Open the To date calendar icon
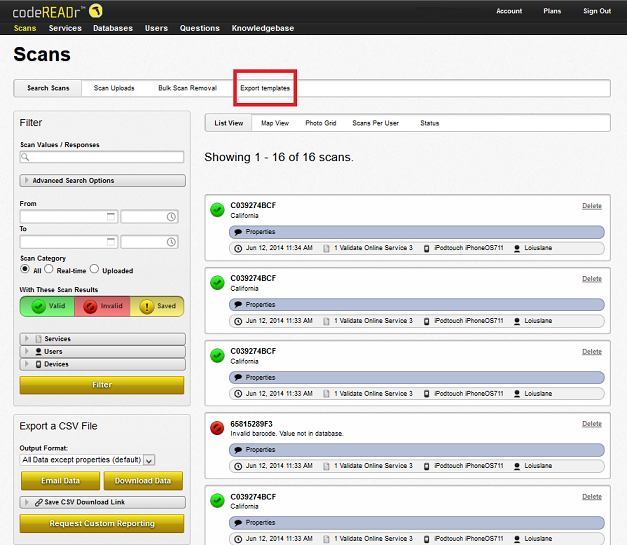 111,242
